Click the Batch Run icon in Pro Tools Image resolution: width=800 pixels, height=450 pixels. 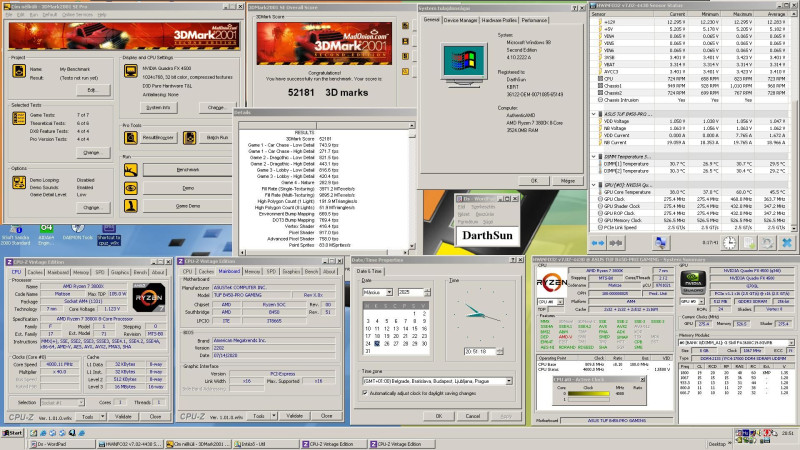point(189,137)
